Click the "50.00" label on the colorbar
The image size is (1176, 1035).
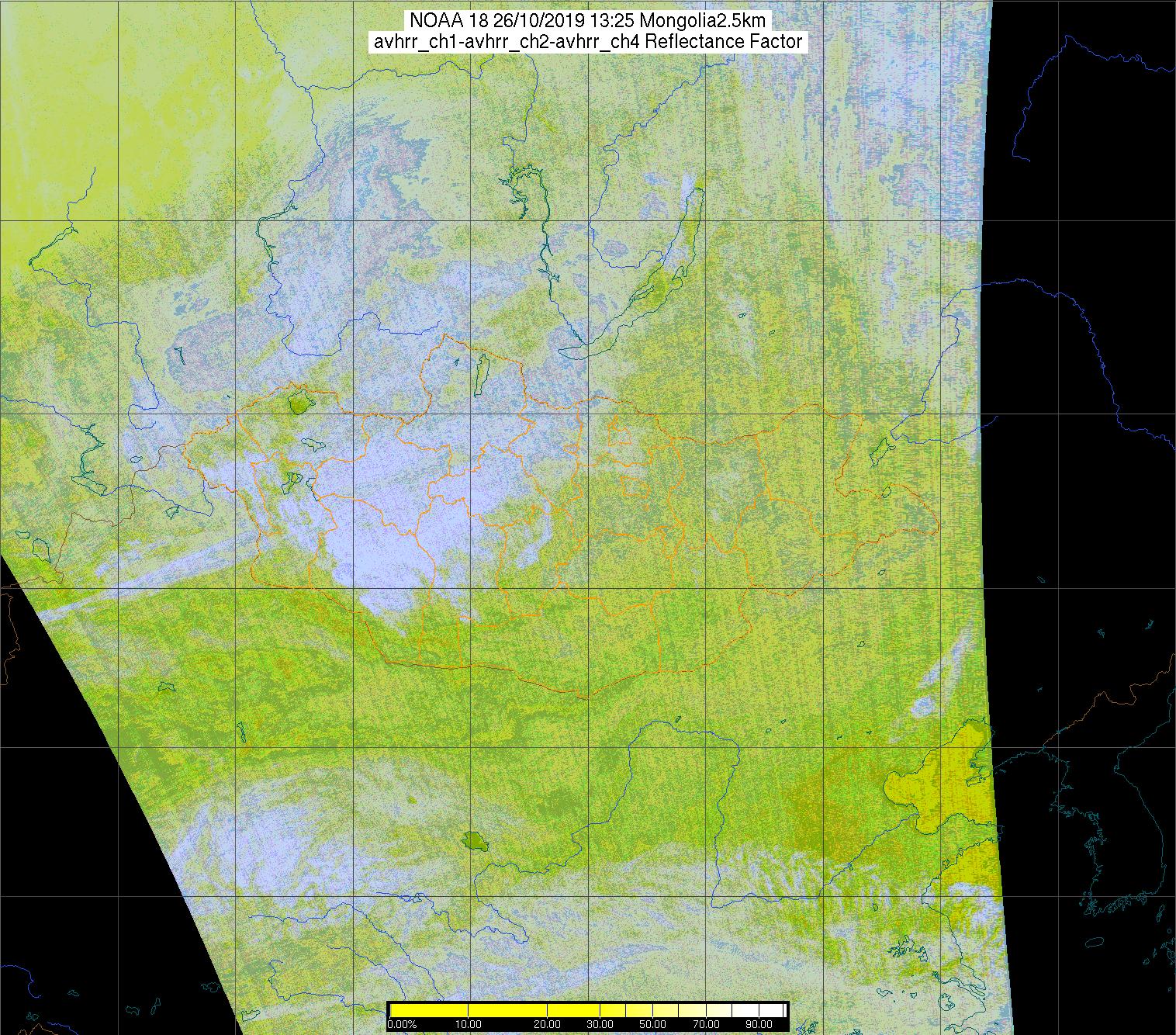click(652, 1024)
